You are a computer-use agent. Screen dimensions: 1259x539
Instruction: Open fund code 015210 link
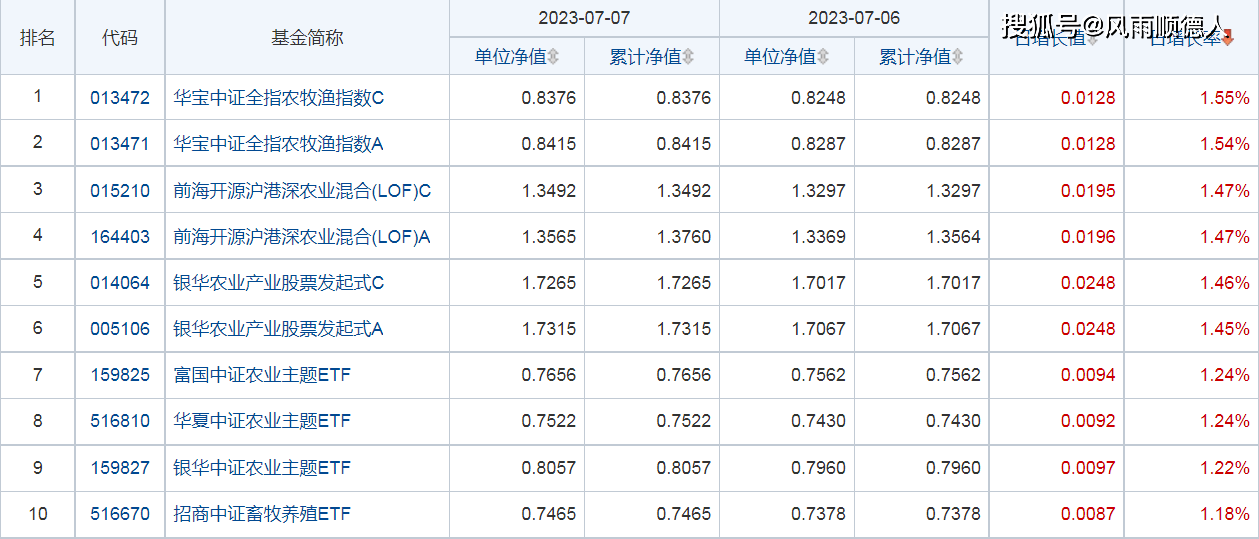120,190
